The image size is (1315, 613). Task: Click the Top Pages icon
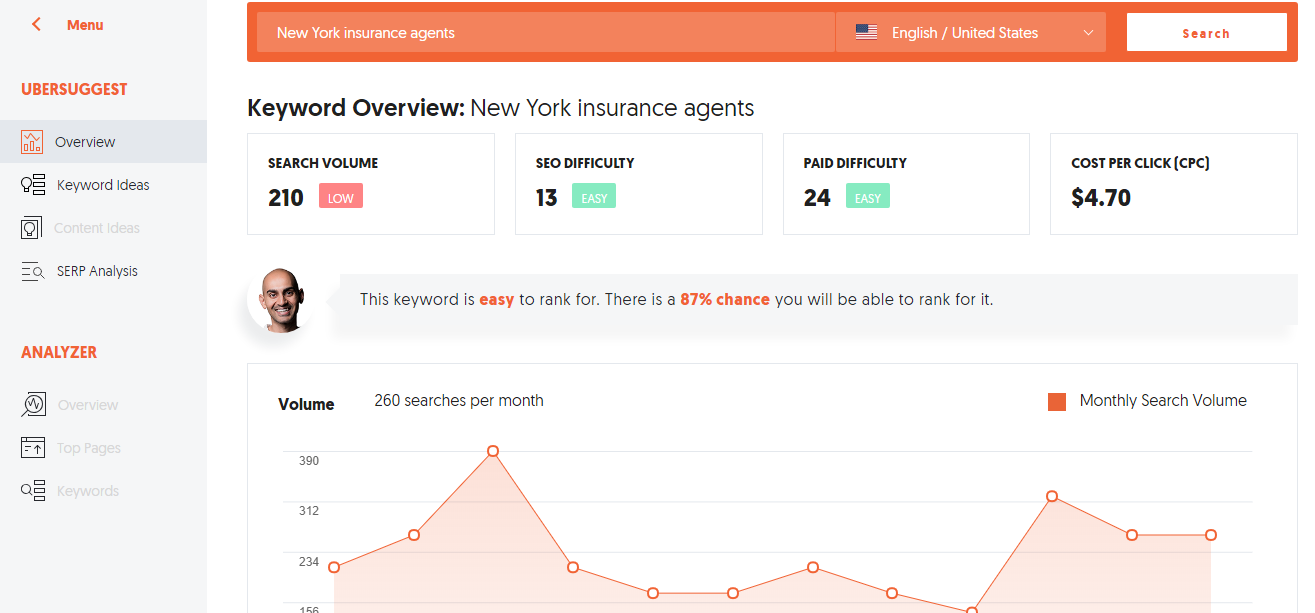pos(32,448)
